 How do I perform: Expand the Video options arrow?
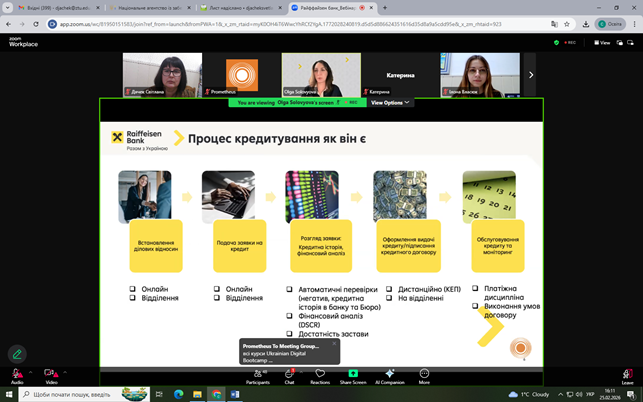point(64,370)
